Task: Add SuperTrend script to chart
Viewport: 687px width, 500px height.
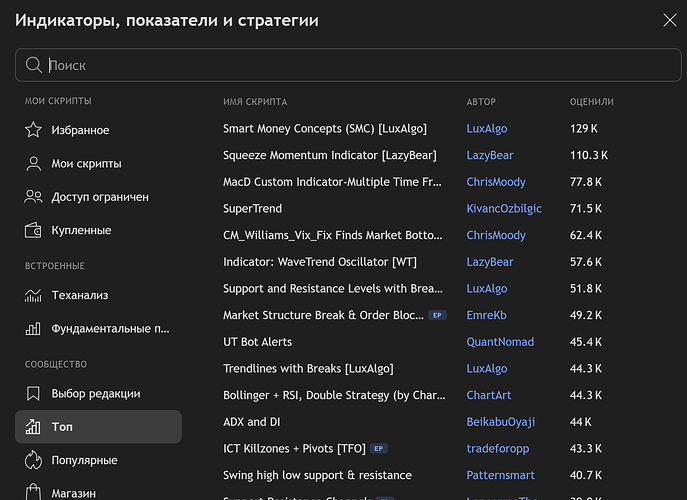Action: 253,209
